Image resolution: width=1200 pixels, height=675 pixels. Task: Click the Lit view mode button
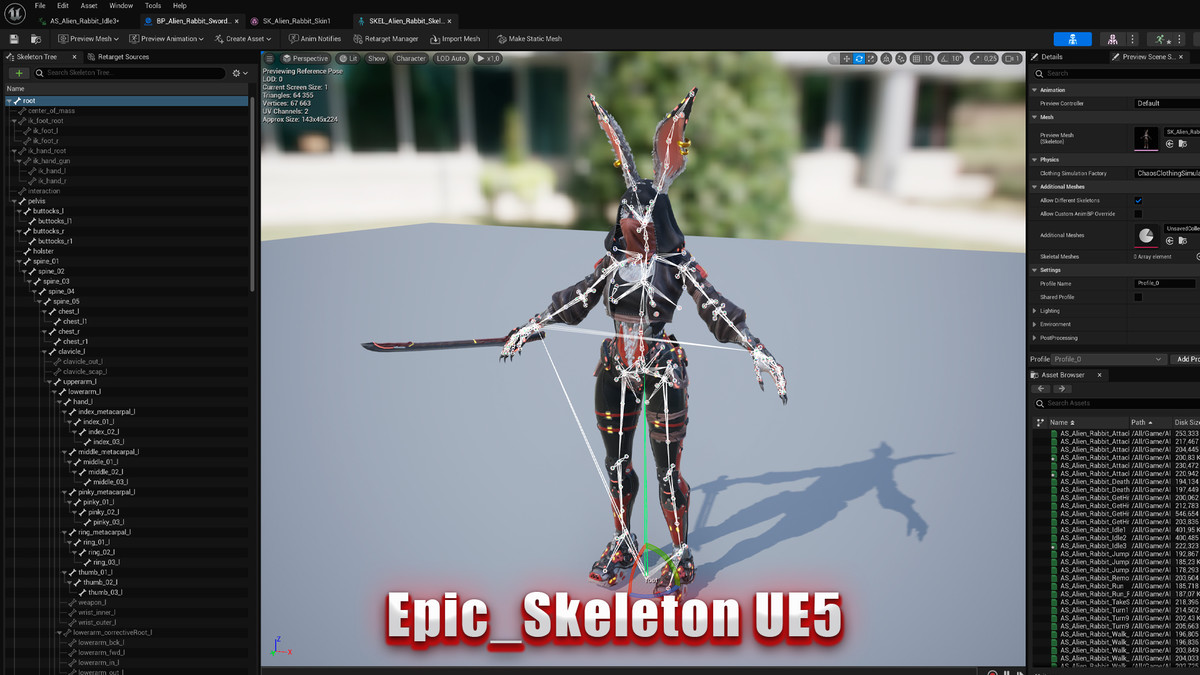click(348, 59)
